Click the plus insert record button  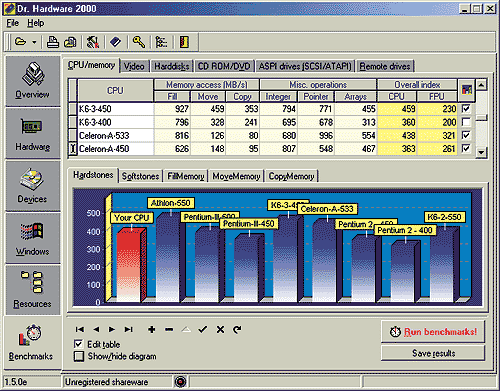[152, 330]
